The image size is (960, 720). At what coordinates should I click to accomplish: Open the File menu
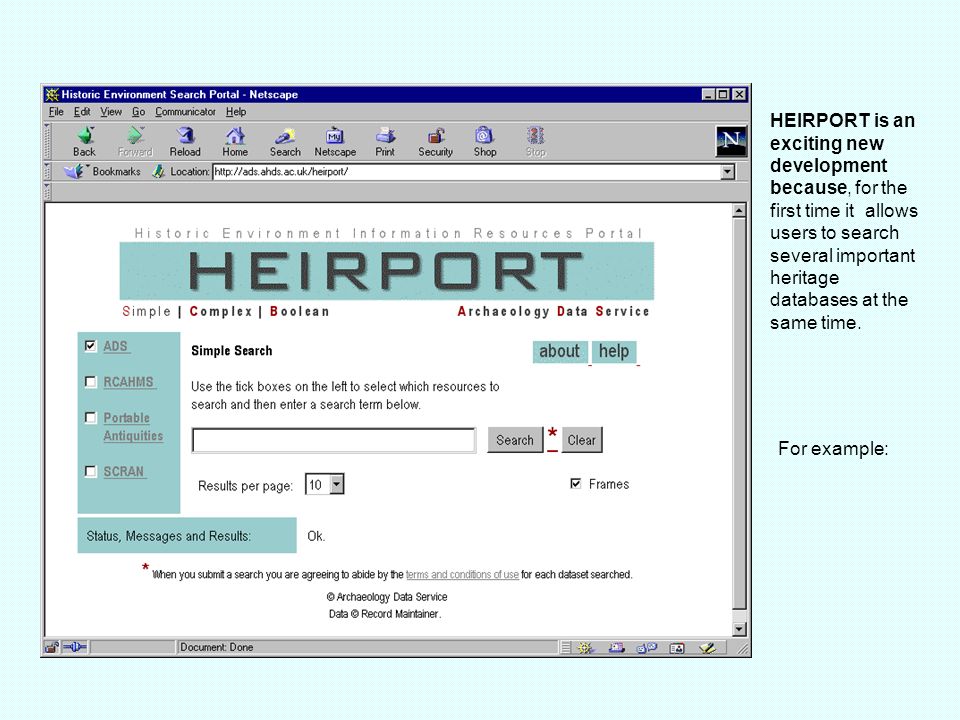coord(56,111)
